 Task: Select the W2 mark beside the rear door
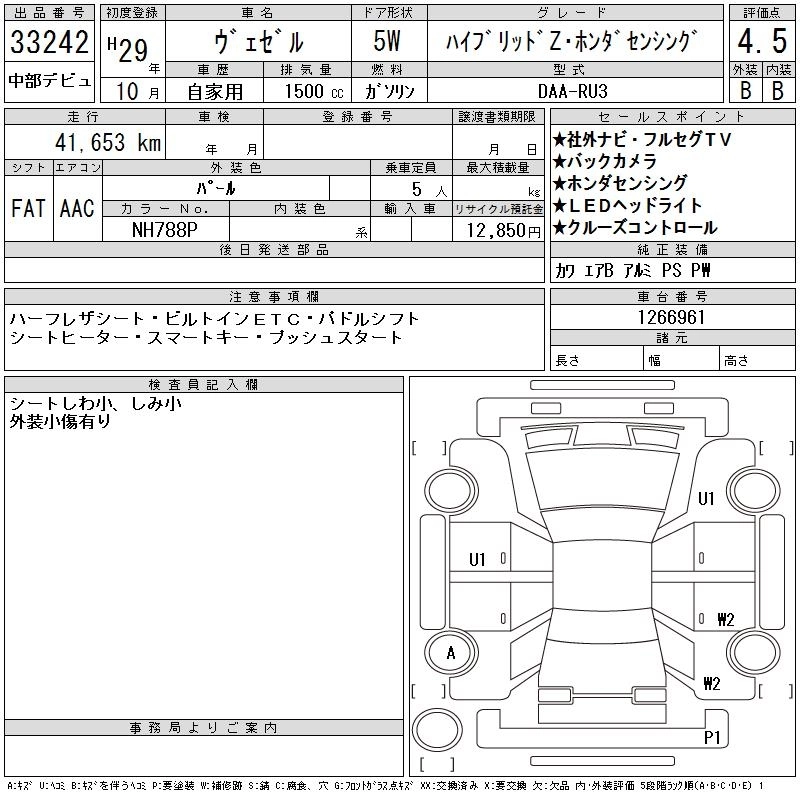(x=726, y=620)
